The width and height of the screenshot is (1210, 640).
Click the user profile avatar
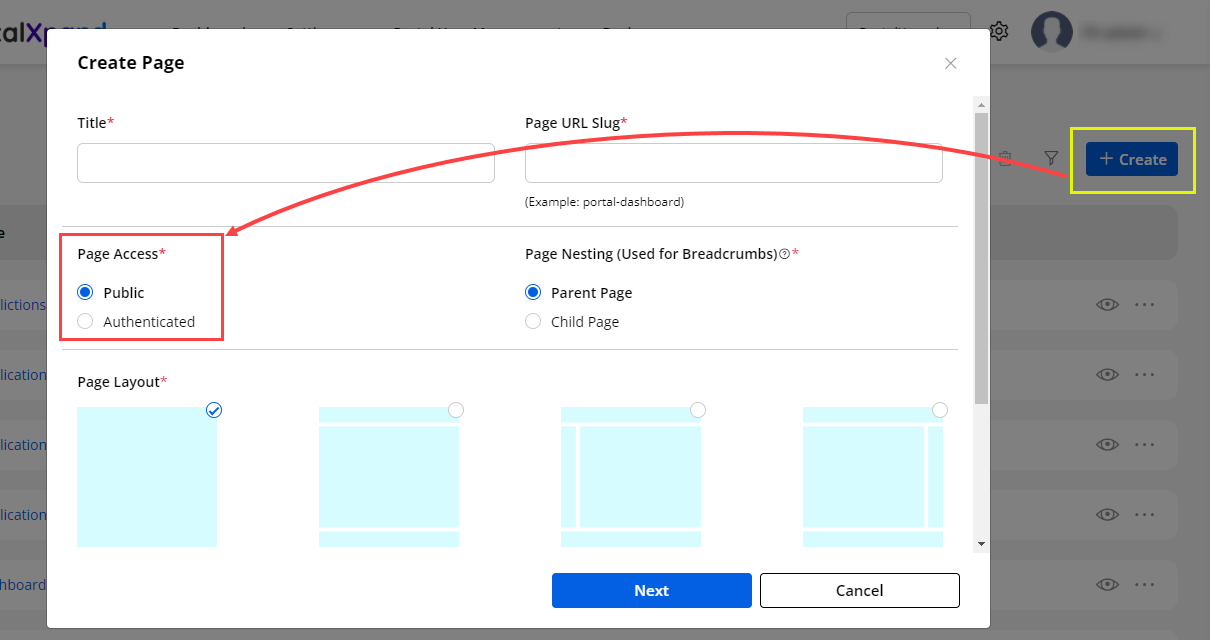[1052, 31]
